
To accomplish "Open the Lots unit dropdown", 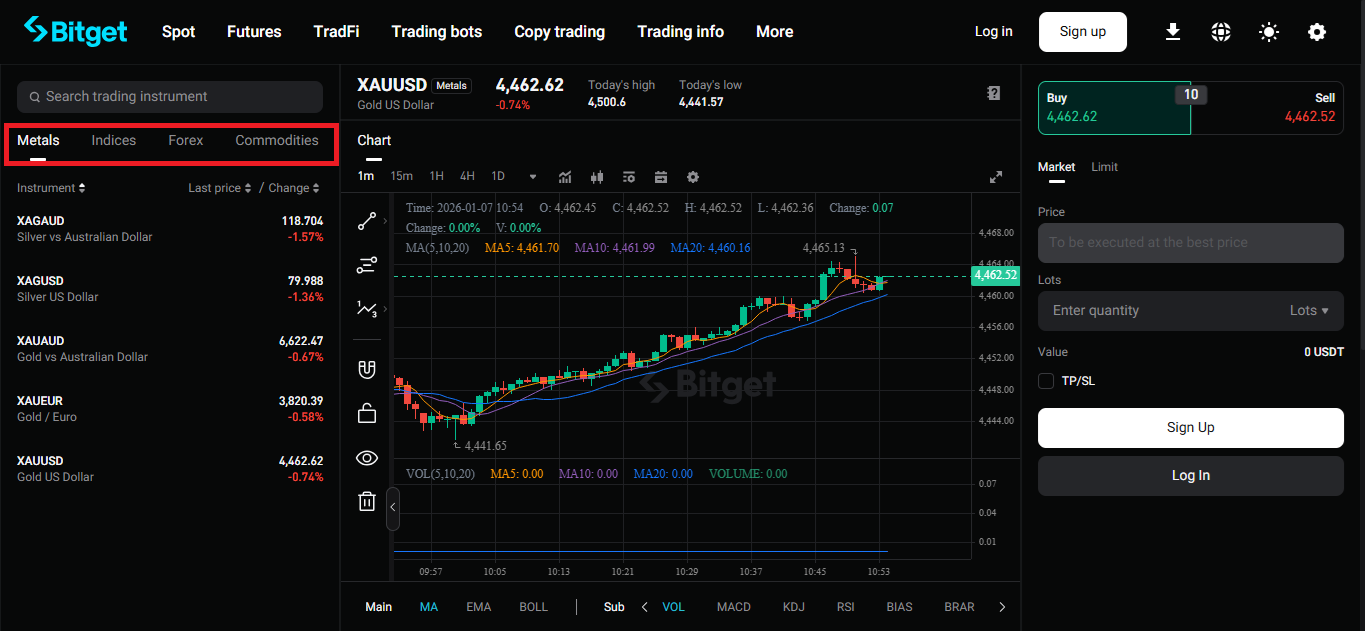I will pyautogui.click(x=1309, y=310).
